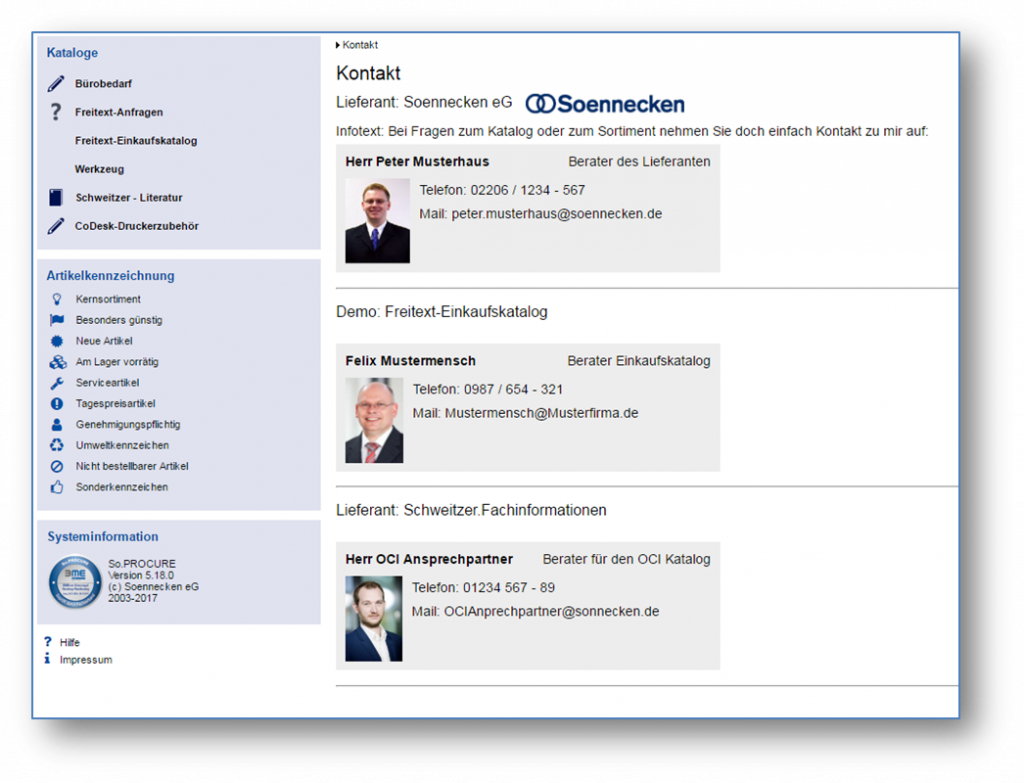Open the Freitext-Einkaufskatalog entry
Image resolution: width=1024 pixels, height=783 pixels.
[x=136, y=140]
